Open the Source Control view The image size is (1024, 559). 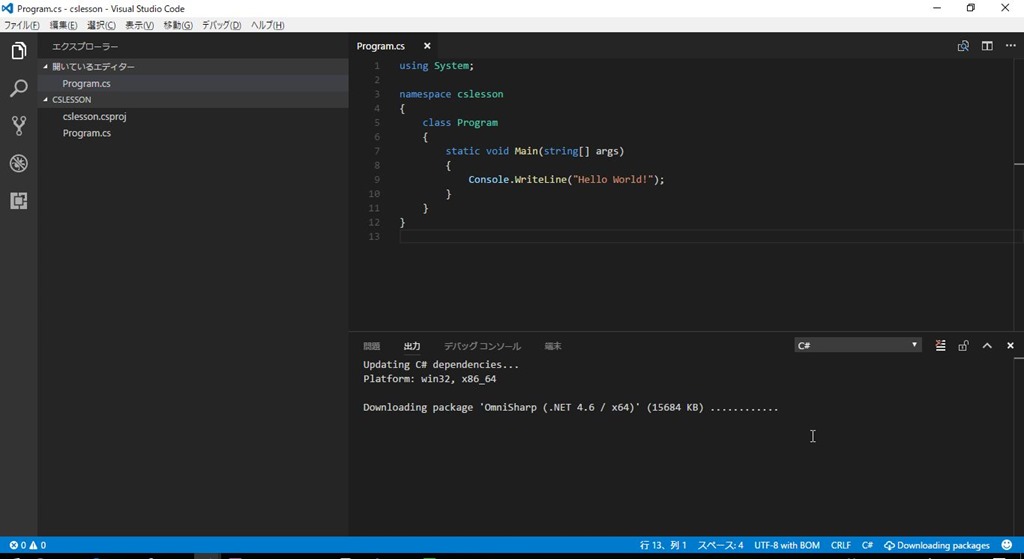pyautogui.click(x=18, y=126)
